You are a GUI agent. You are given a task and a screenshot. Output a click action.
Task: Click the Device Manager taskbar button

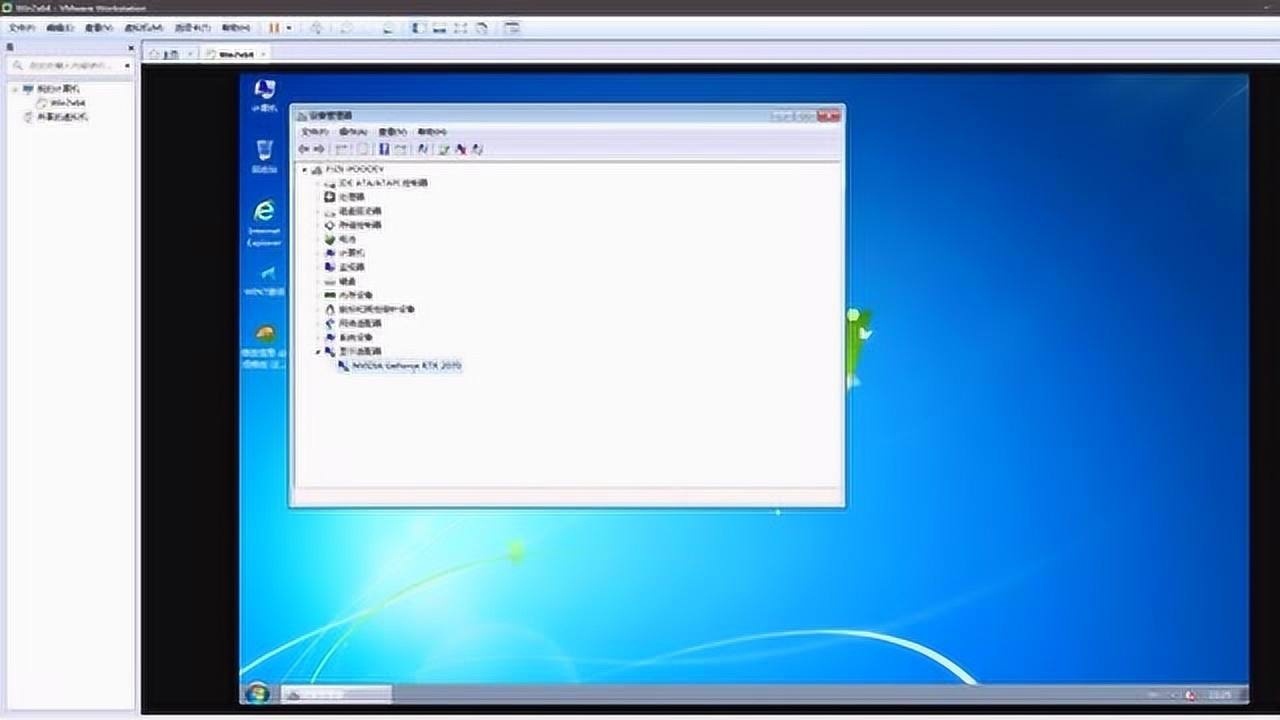tap(337, 694)
